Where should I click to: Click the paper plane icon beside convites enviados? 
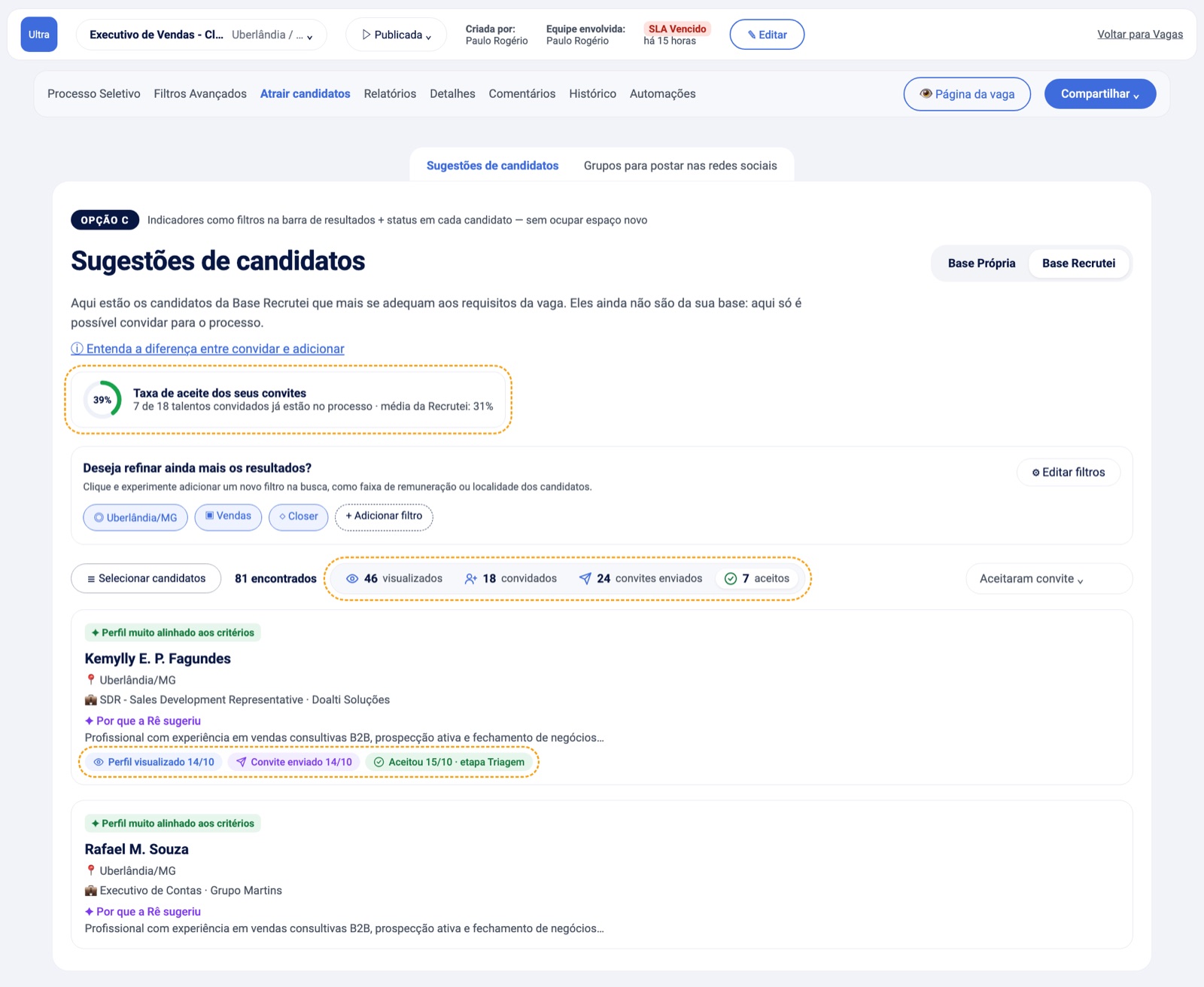[x=585, y=579]
